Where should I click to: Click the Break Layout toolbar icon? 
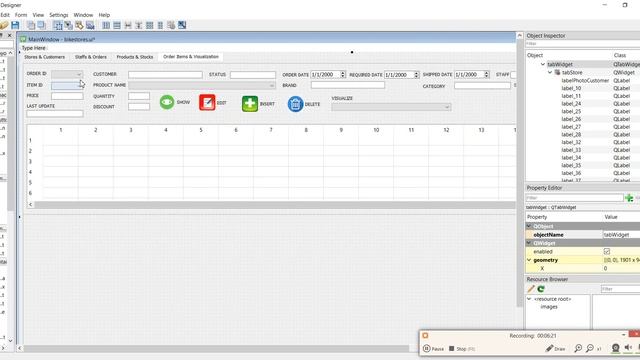pos(171,25)
